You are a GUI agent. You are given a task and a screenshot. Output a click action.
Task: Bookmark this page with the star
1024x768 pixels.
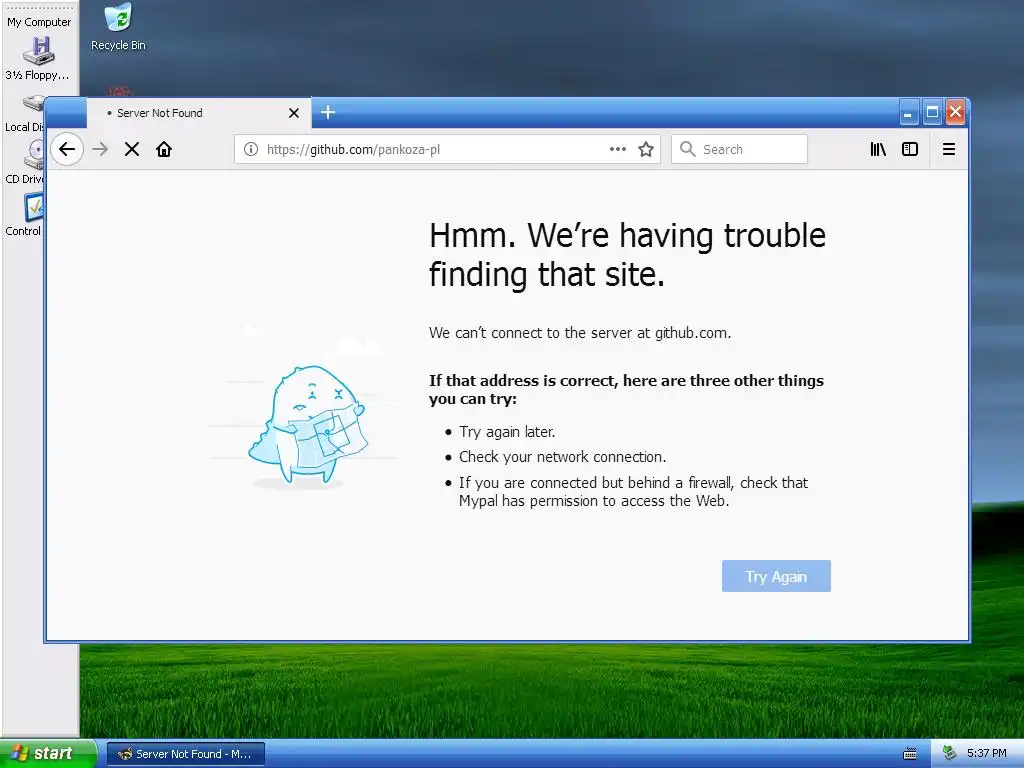[646, 150]
